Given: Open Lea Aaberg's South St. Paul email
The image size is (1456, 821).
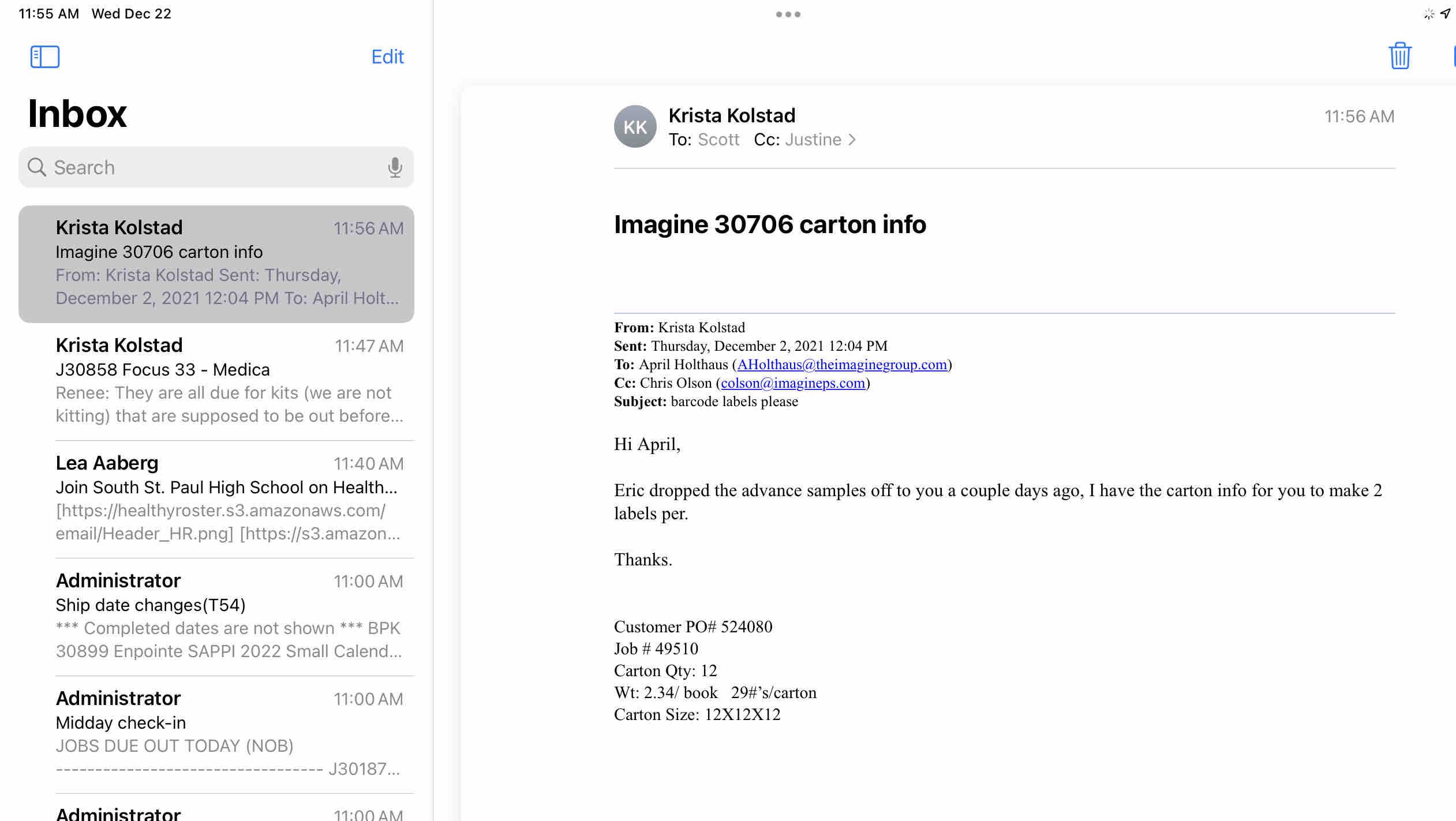Looking at the screenshot, I should pyautogui.click(x=229, y=498).
